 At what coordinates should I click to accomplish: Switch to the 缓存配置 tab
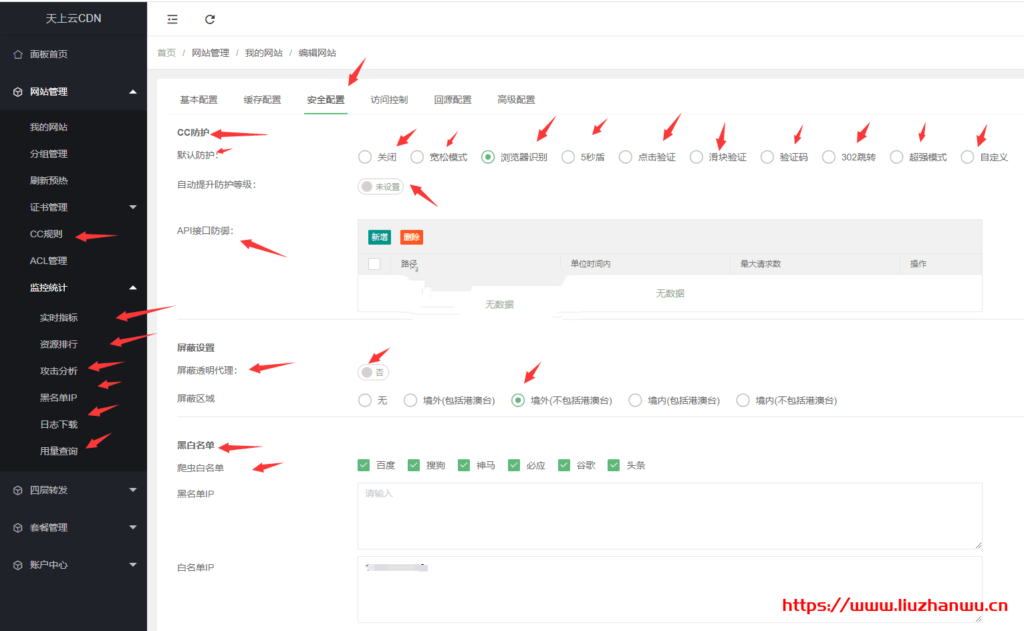coord(262,100)
